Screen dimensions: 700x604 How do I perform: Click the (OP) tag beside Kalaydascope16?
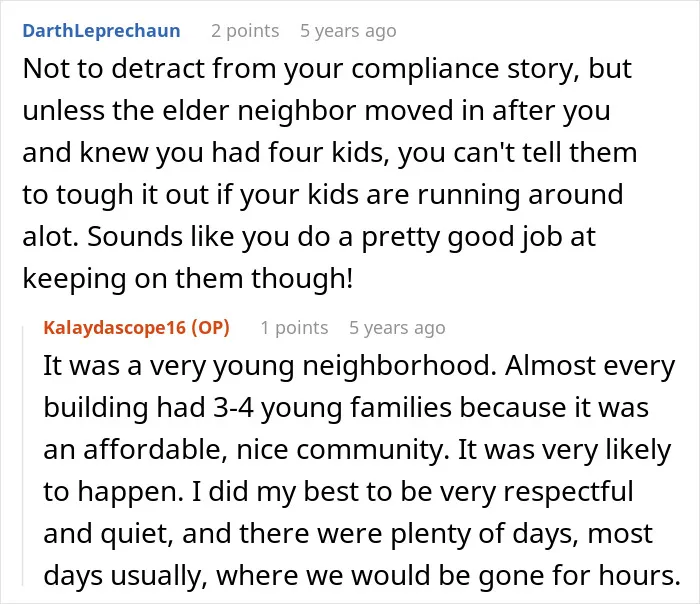pyautogui.click(x=211, y=328)
